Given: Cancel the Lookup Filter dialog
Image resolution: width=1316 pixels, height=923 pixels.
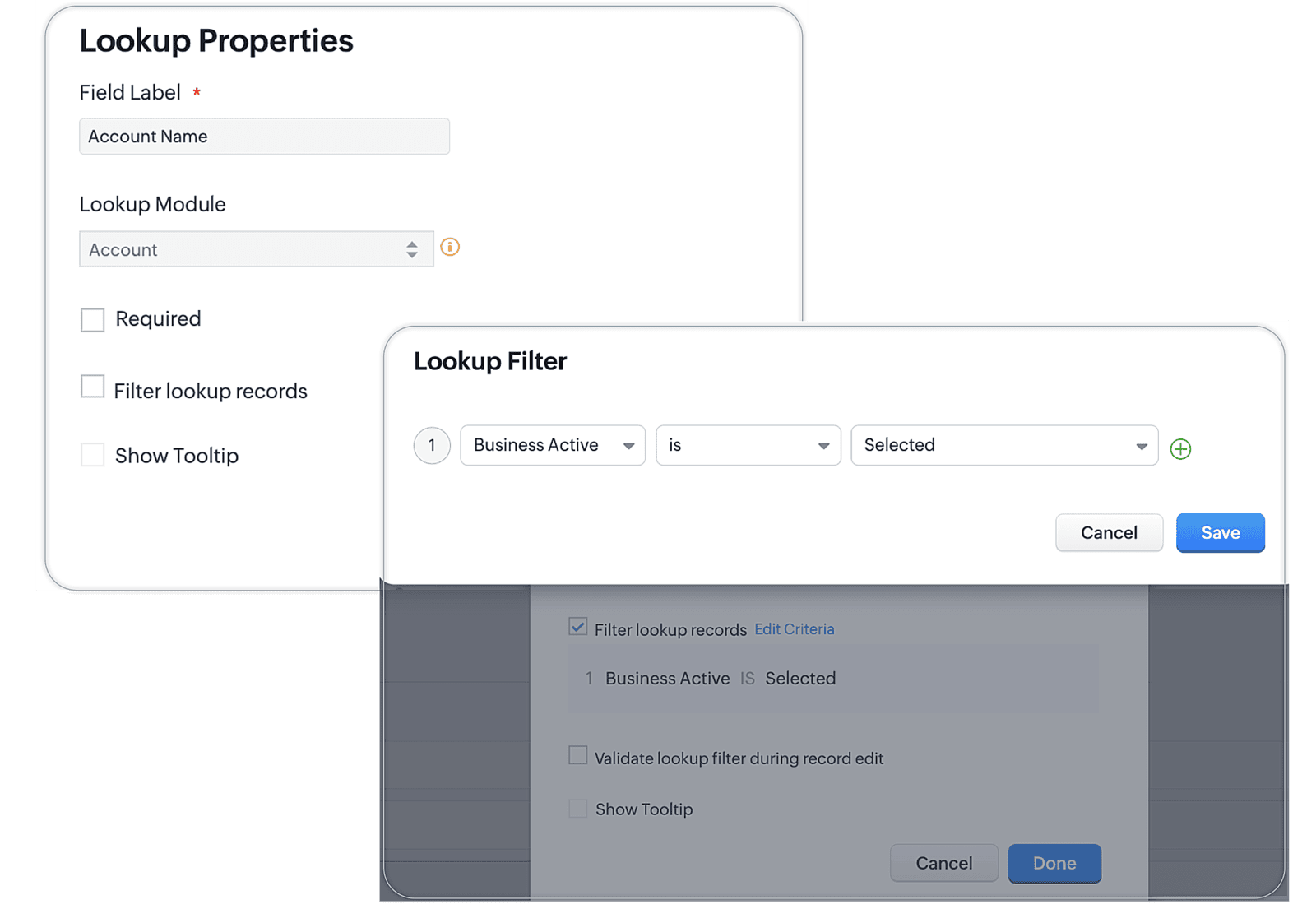Looking at the screenshot, I should click(x=1109, y=533).
